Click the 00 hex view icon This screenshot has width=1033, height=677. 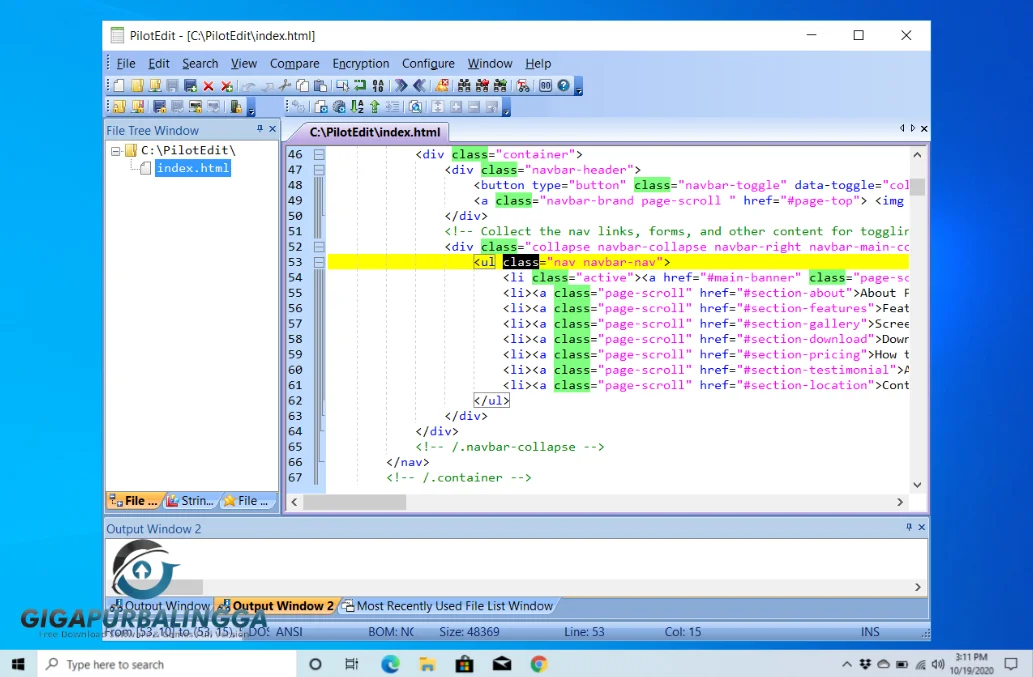545,86
